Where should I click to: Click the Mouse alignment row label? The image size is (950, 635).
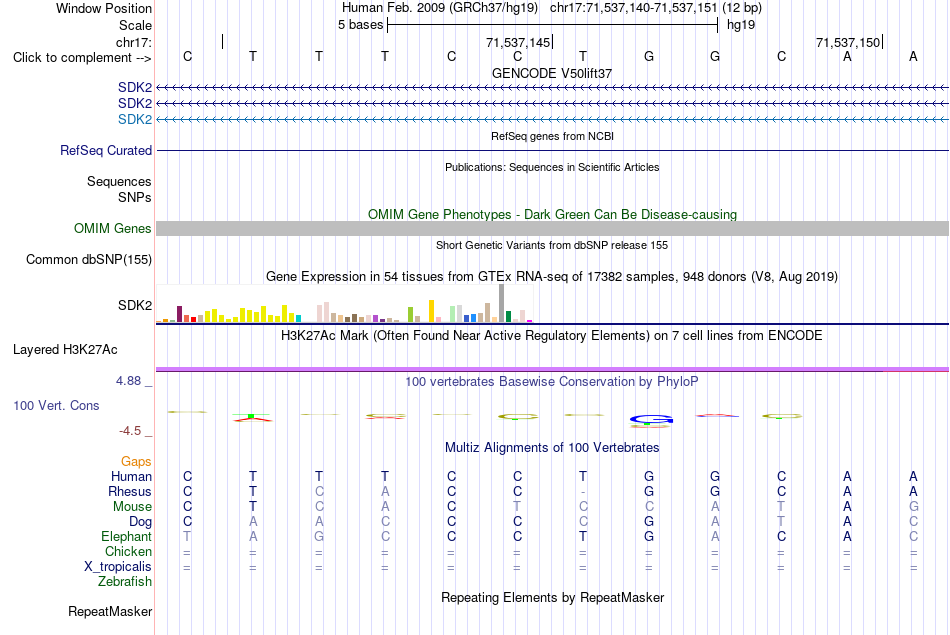[132, 507]
